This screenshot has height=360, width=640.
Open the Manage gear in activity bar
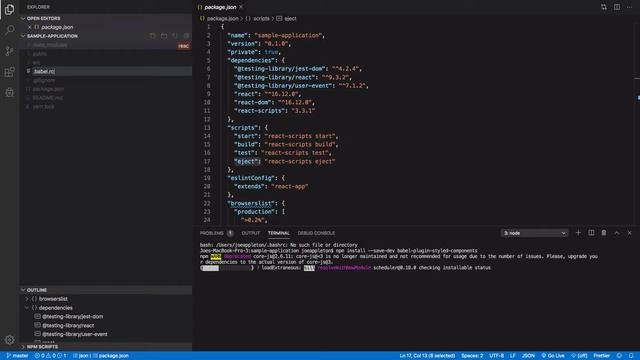click(9, 340)
